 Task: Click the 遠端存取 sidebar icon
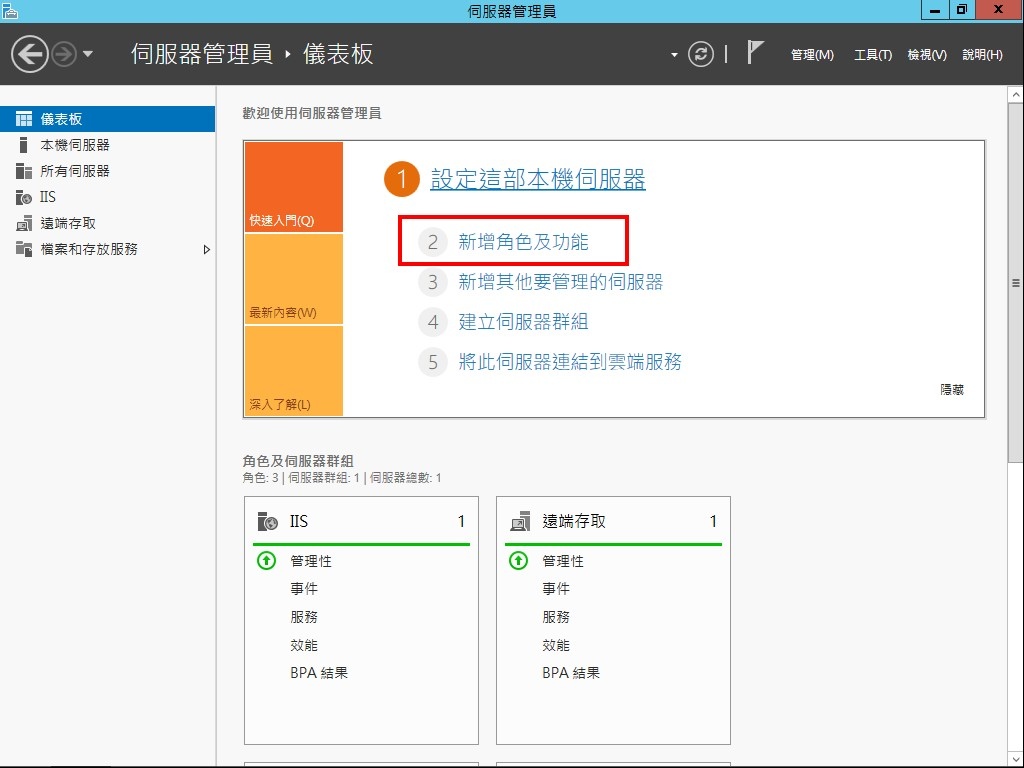pos(24,223)
